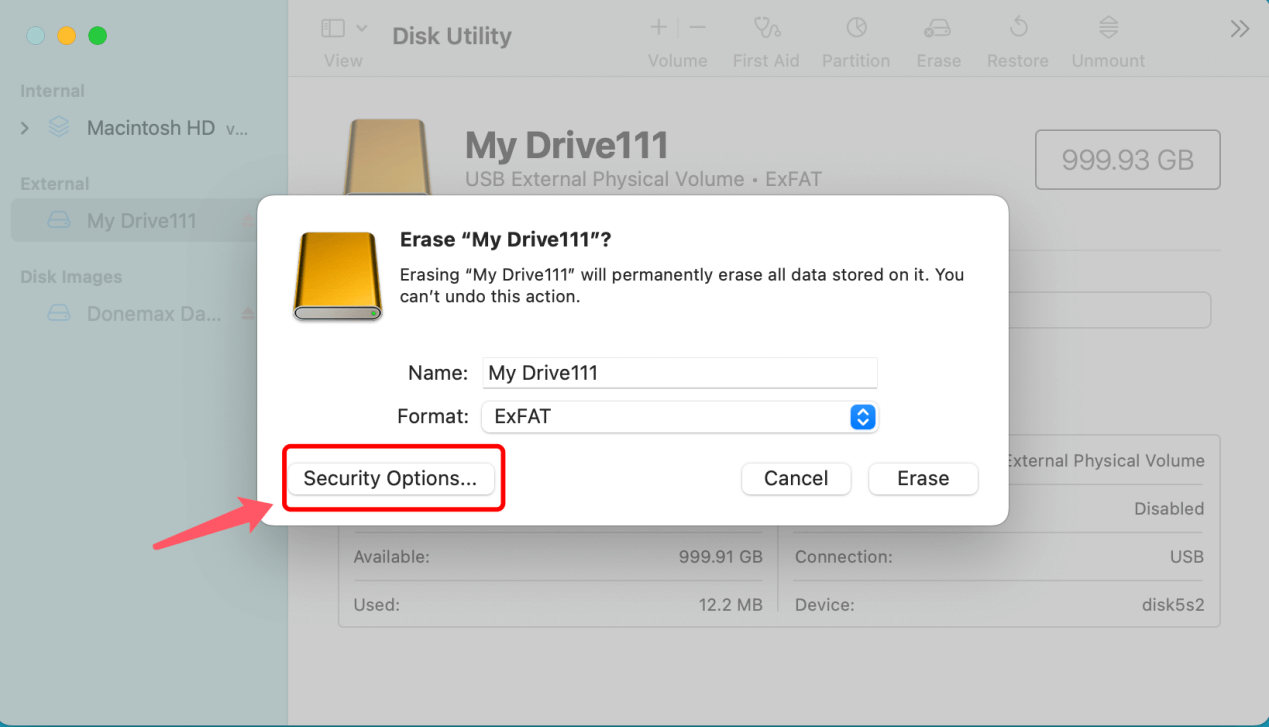1269x727 pixels.
Task: Run First Aid from the toolbar
Action: tap(766, 40)
